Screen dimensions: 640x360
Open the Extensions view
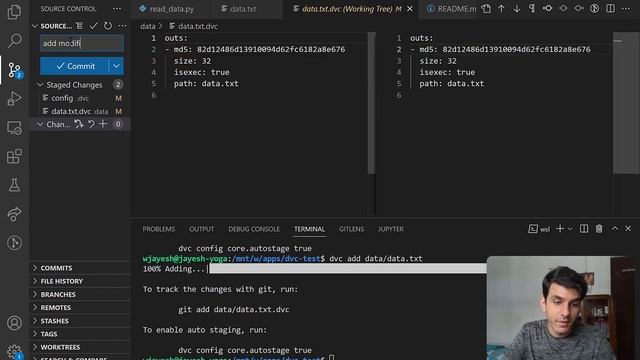[x=14, y=156]
